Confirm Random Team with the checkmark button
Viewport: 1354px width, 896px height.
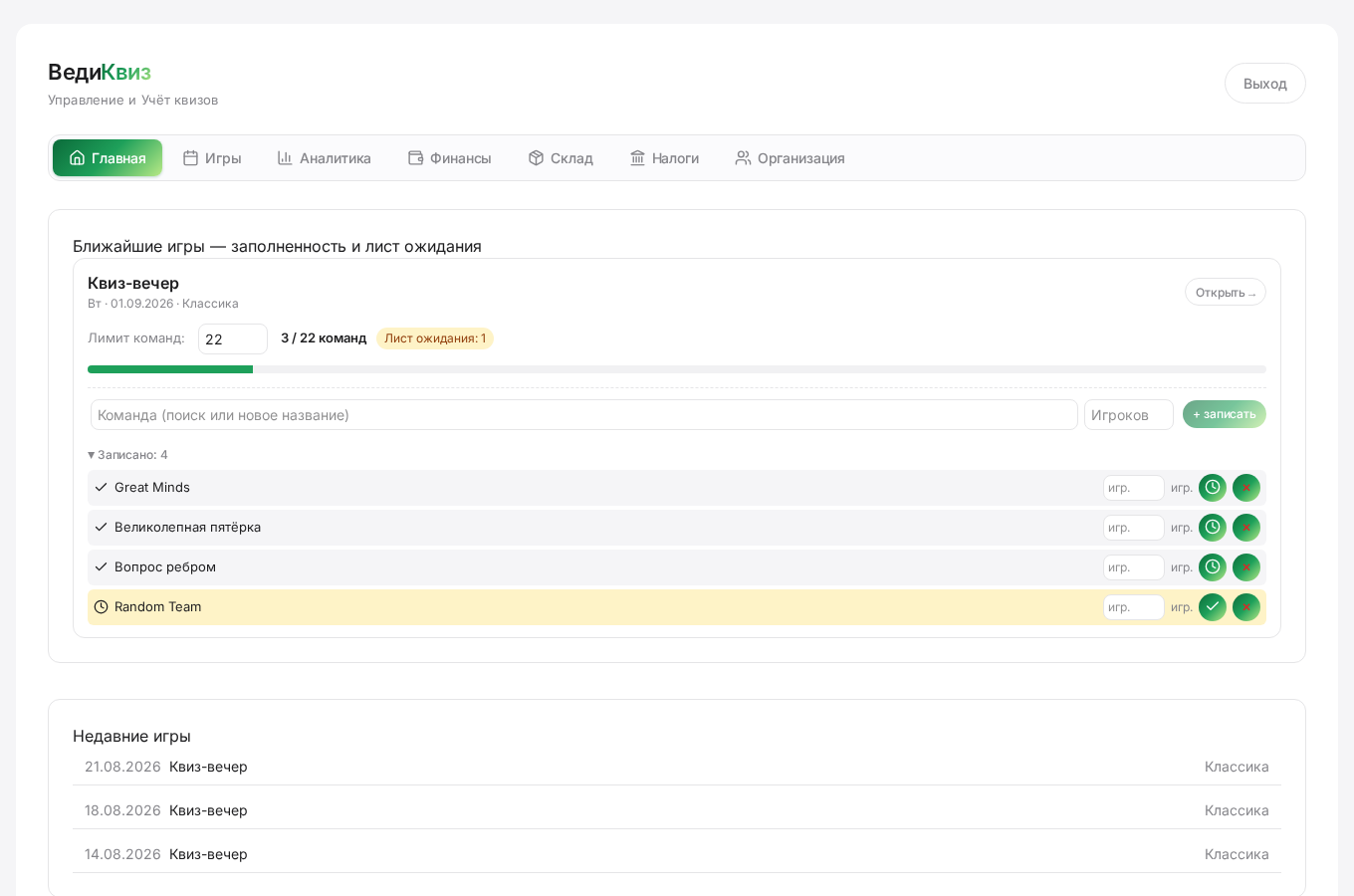click(1213, 607)
